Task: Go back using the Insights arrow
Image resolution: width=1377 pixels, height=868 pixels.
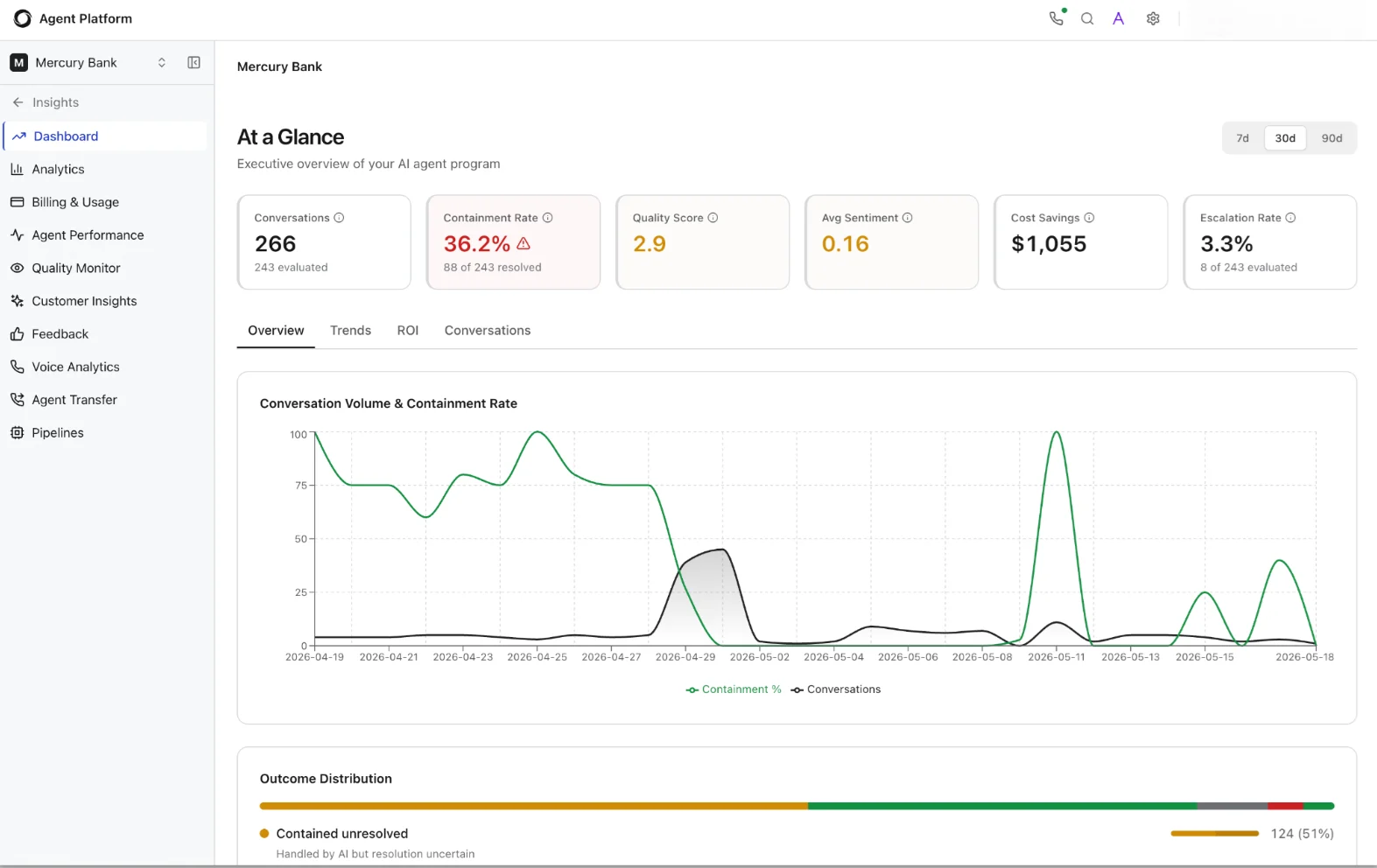Action: (18, 102)
